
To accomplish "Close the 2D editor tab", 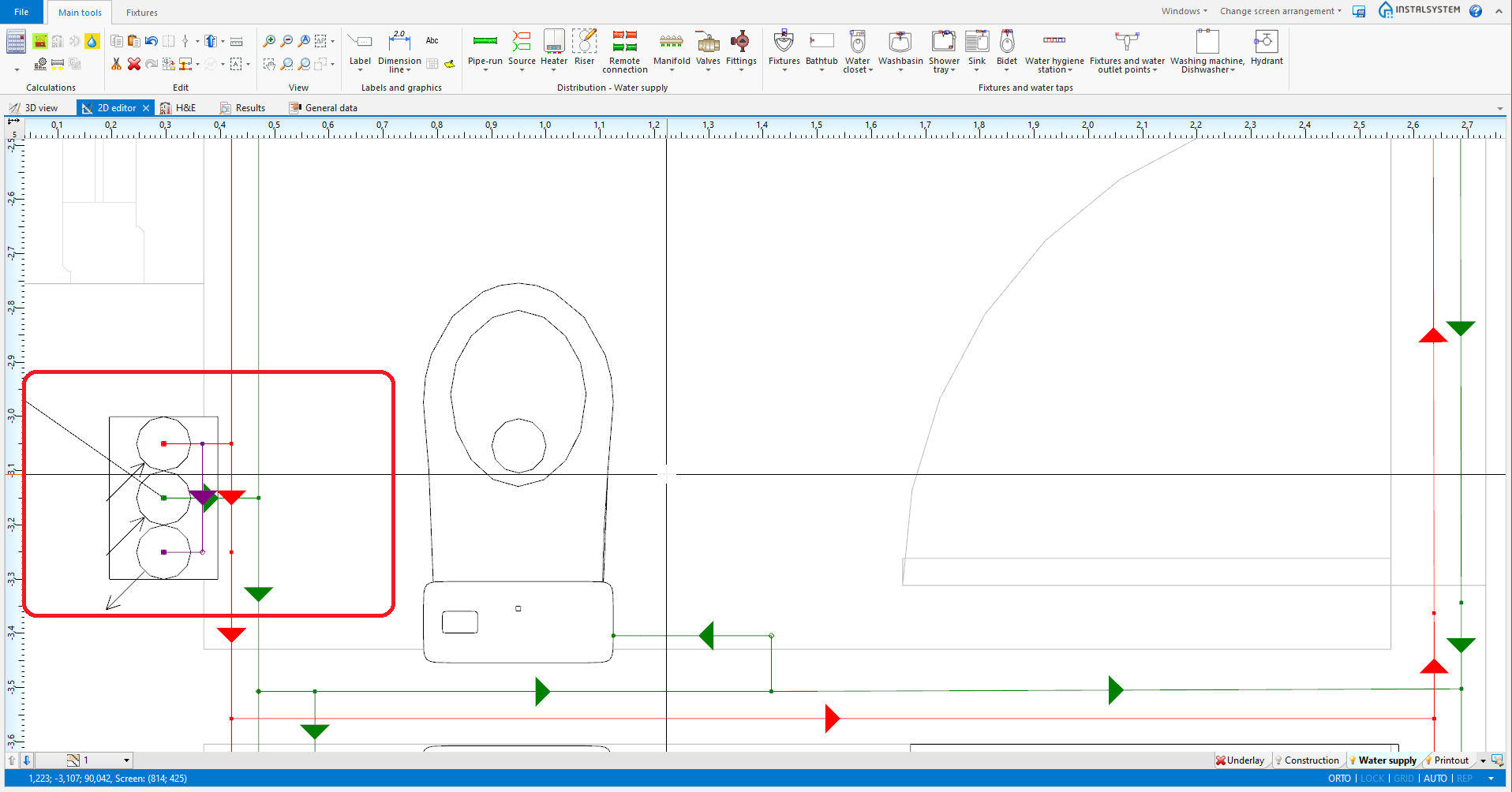I will pyautogui.click(x=146, y=108).
